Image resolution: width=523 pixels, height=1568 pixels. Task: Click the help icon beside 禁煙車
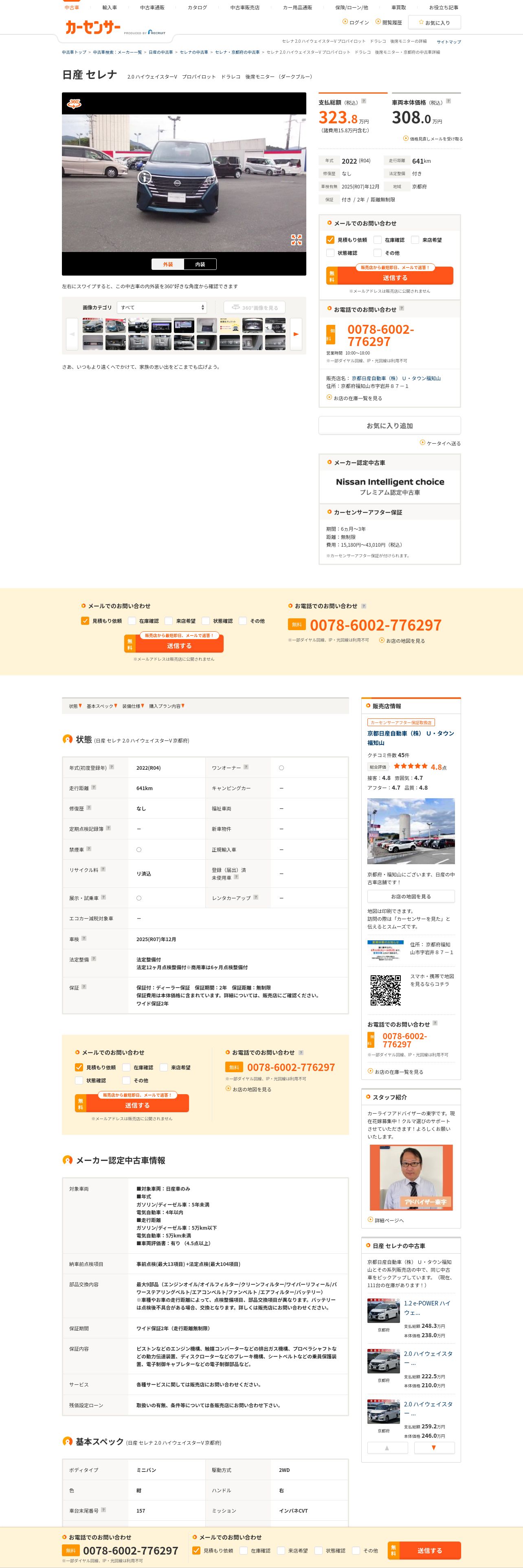tap(89, 849)
